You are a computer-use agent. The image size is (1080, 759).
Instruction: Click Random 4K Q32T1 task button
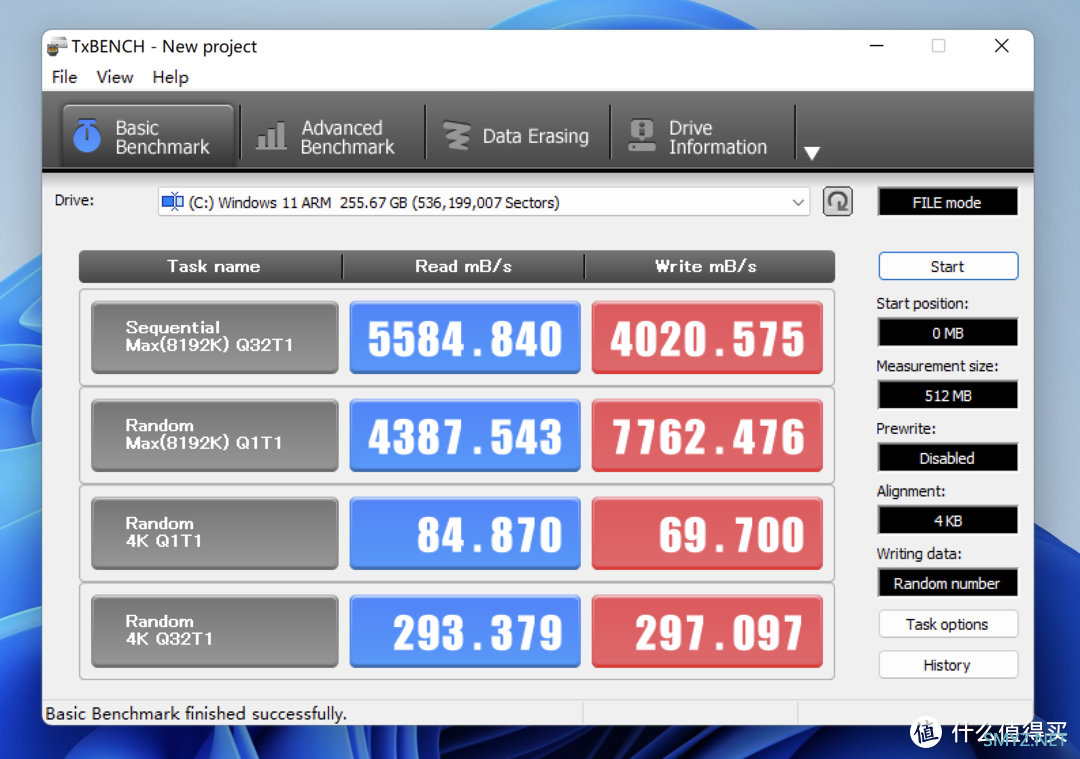click(x=215, y=631)
